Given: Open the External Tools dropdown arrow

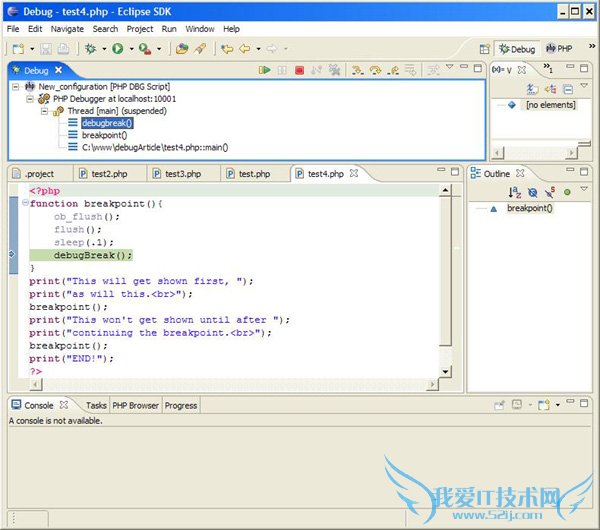Looking at the screenshot, I should point(159,49).
